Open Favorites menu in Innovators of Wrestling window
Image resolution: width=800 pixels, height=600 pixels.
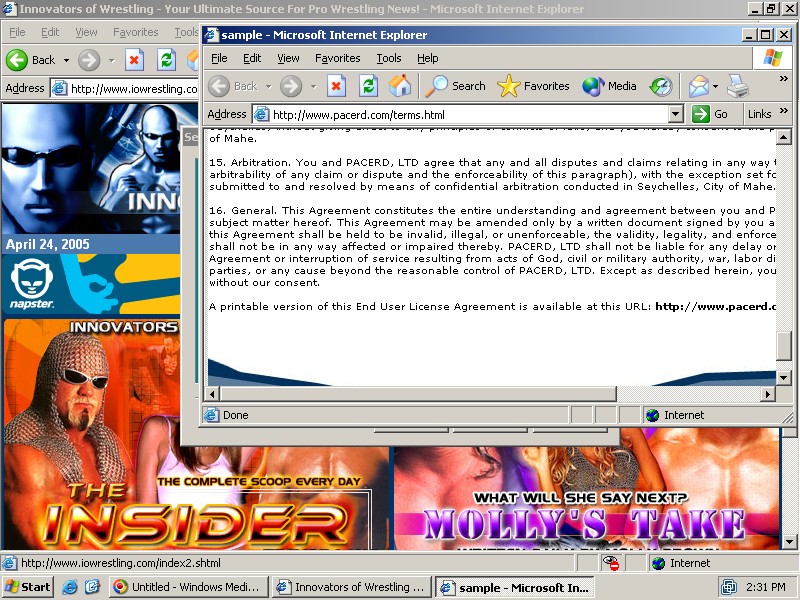(136, 32)
